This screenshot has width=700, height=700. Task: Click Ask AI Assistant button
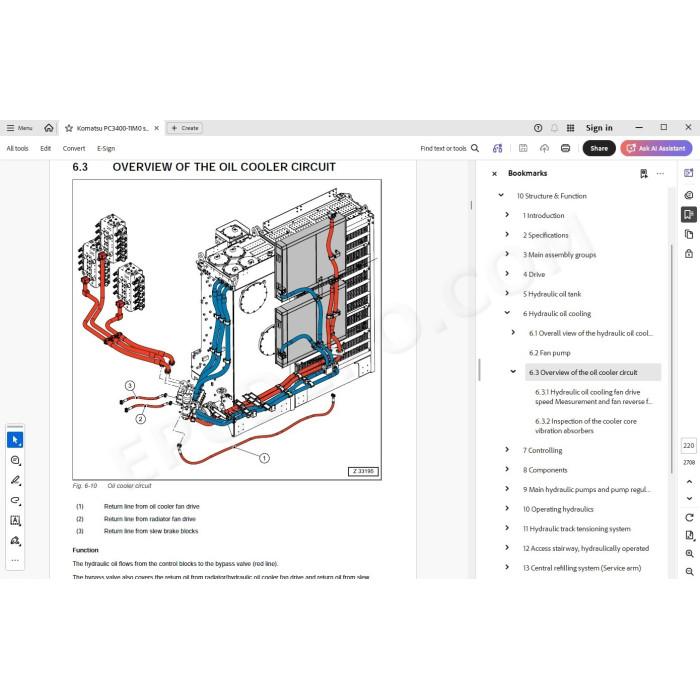[x=656, y=148]
